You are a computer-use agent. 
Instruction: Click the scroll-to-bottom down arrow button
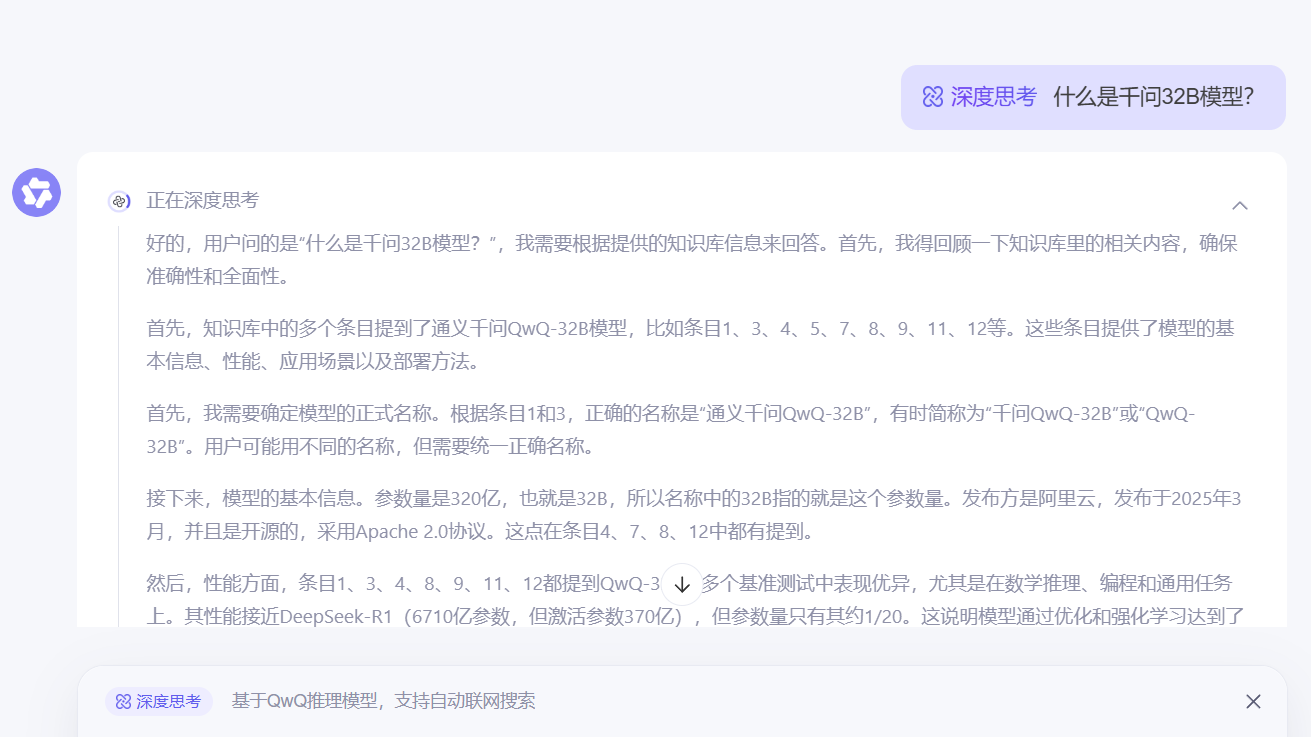pos(682,585)
